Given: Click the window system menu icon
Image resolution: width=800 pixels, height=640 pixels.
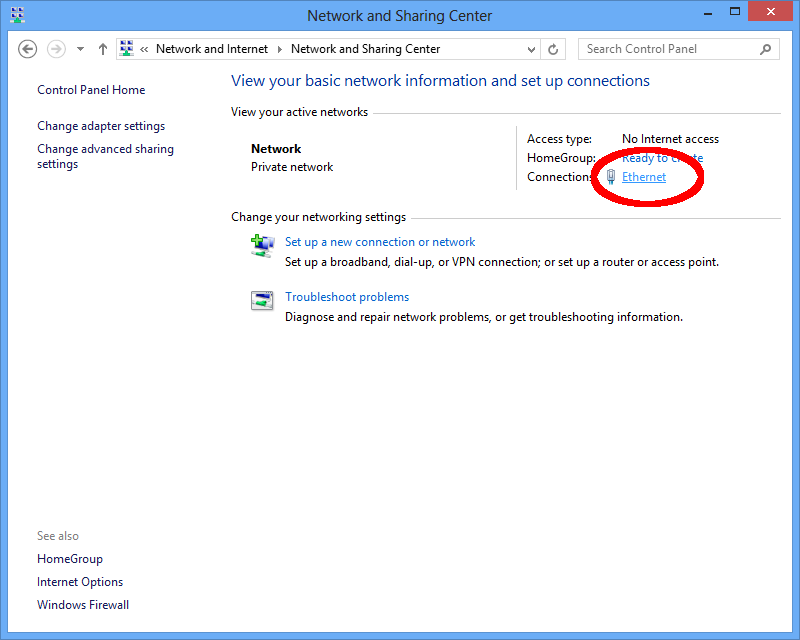Looking at the screenshot, I should point(17,15).
